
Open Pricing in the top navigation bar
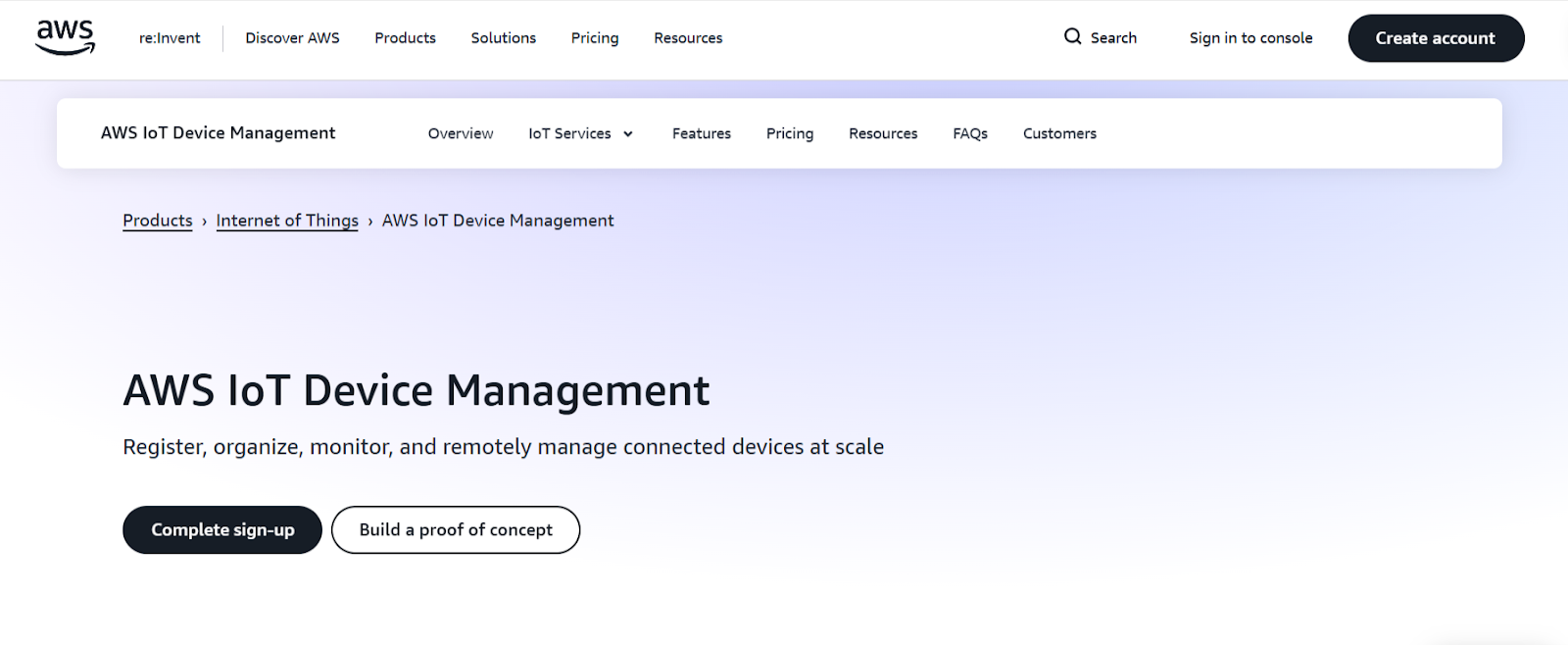pyautogui.click(x=595, y=38)
